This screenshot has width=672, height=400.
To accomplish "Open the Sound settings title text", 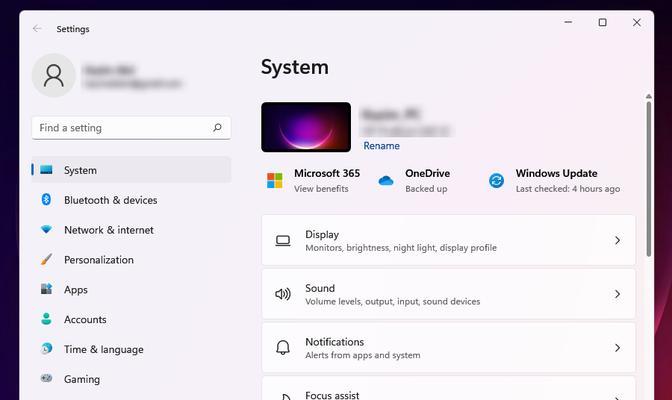I will (320, 288).
